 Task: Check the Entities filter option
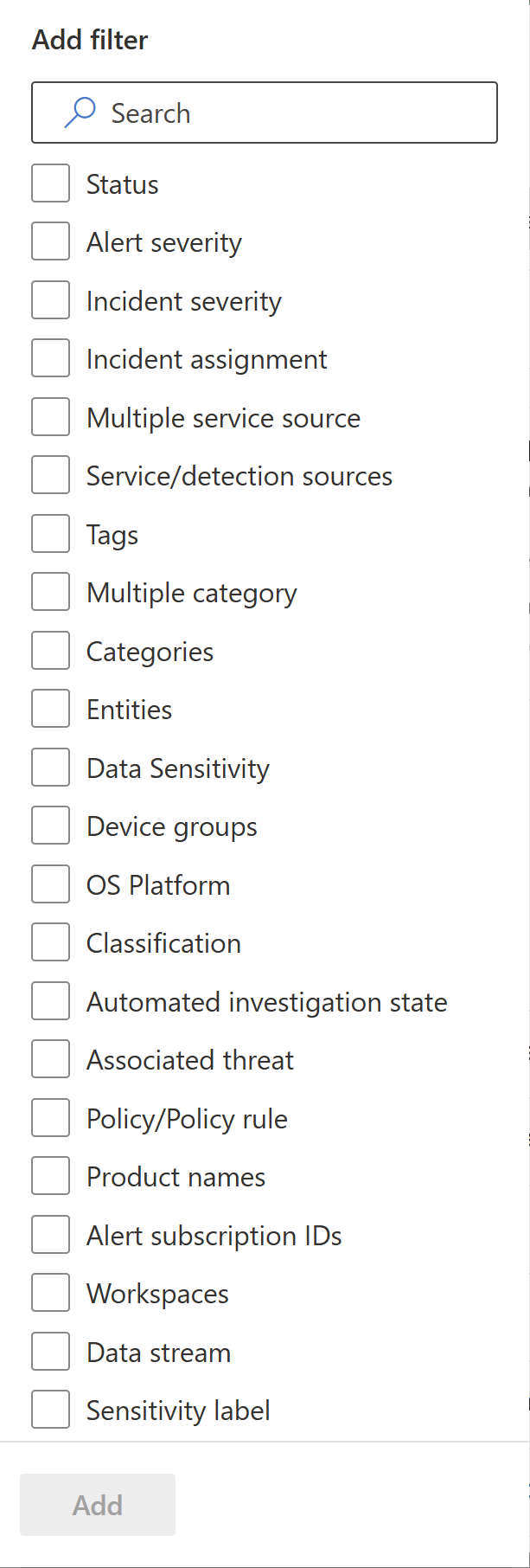pyautogui.click(x=51, y=710)
